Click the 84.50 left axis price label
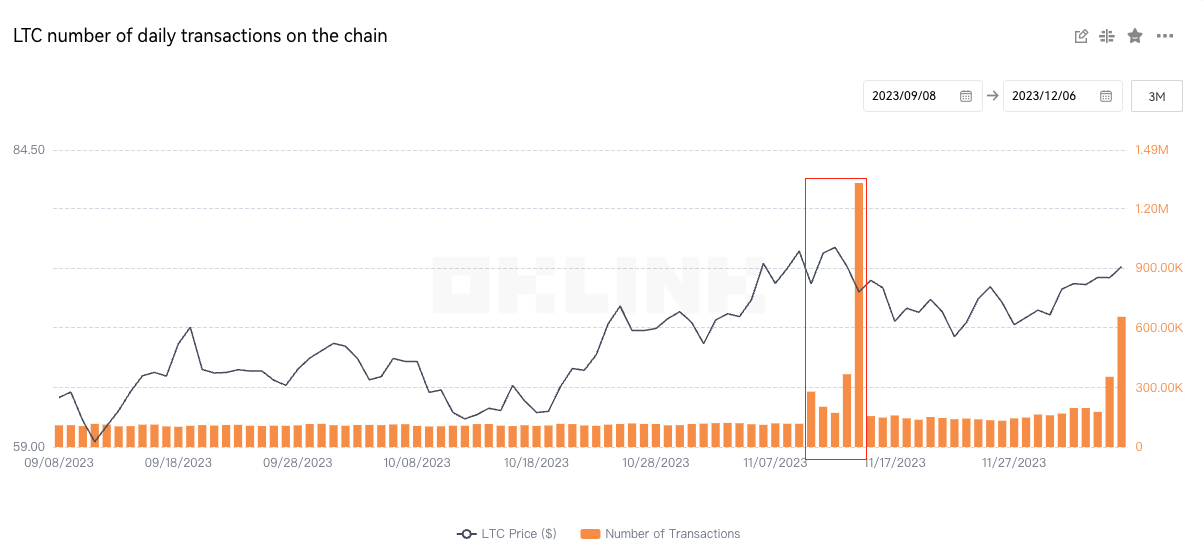1204x556 pixels. (29, 150)
